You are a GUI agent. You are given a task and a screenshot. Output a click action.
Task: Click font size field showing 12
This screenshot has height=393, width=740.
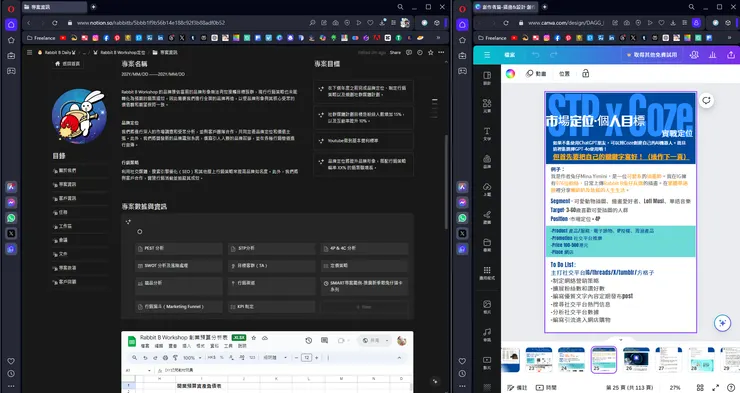pos(307,358)
